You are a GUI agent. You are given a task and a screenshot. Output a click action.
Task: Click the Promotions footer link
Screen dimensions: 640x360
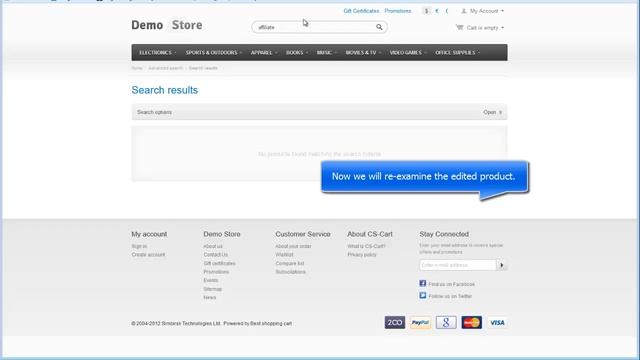(216, 272)
